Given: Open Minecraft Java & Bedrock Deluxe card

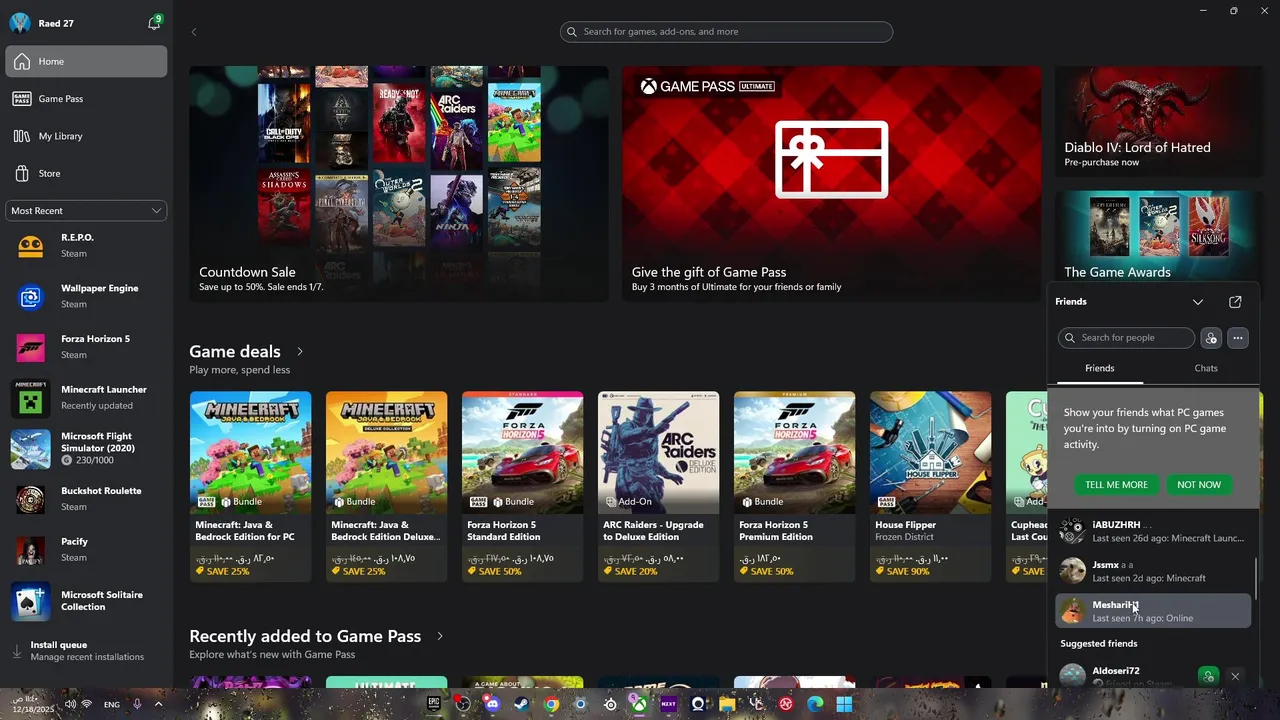Looking at the screenshot, I should tap(386, 486).
